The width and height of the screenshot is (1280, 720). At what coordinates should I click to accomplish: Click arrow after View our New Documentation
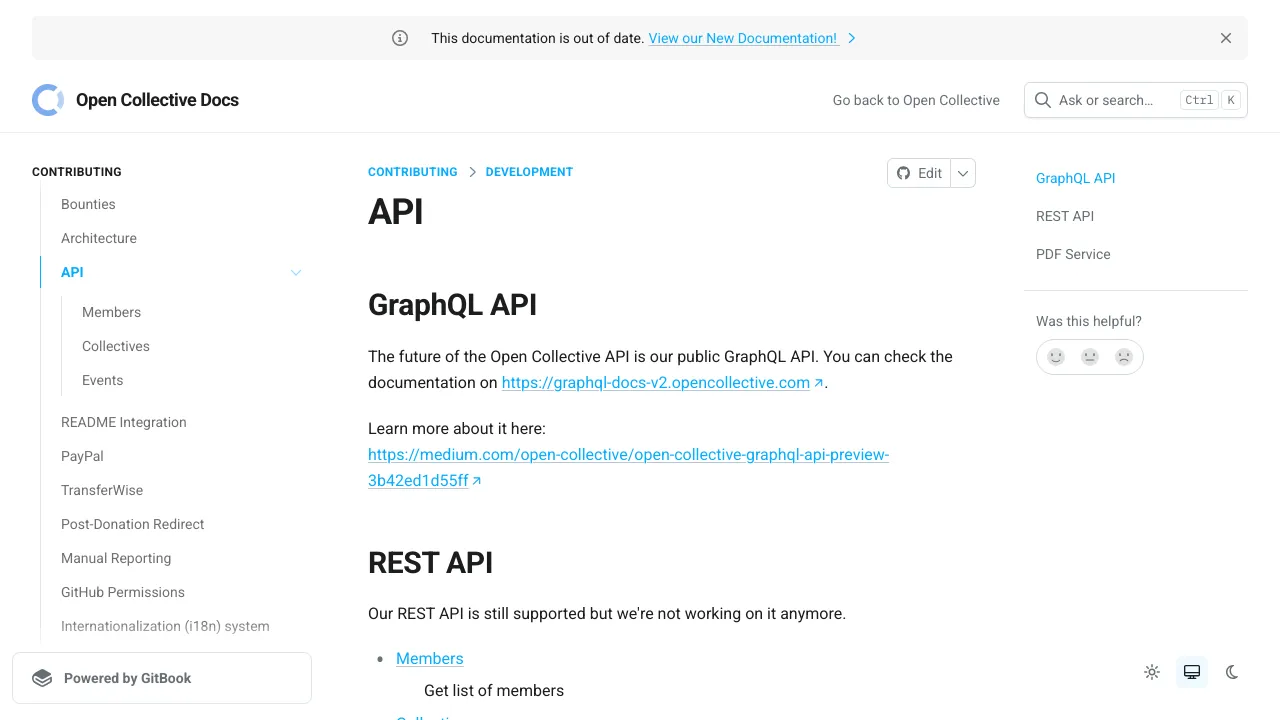(852, 38)
